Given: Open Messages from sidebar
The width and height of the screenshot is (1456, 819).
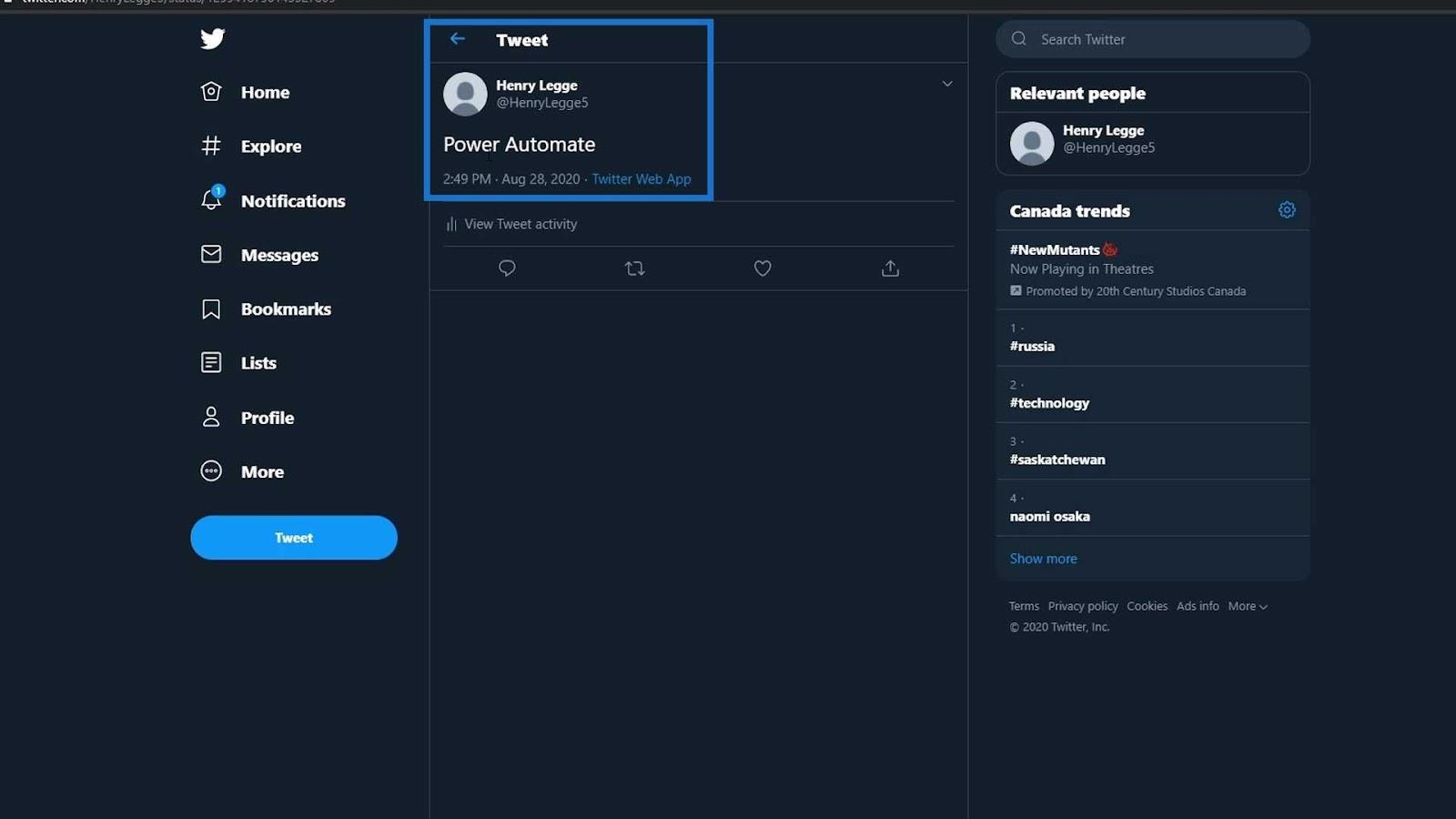Looking at the screenshot, I should pos(259,255).
